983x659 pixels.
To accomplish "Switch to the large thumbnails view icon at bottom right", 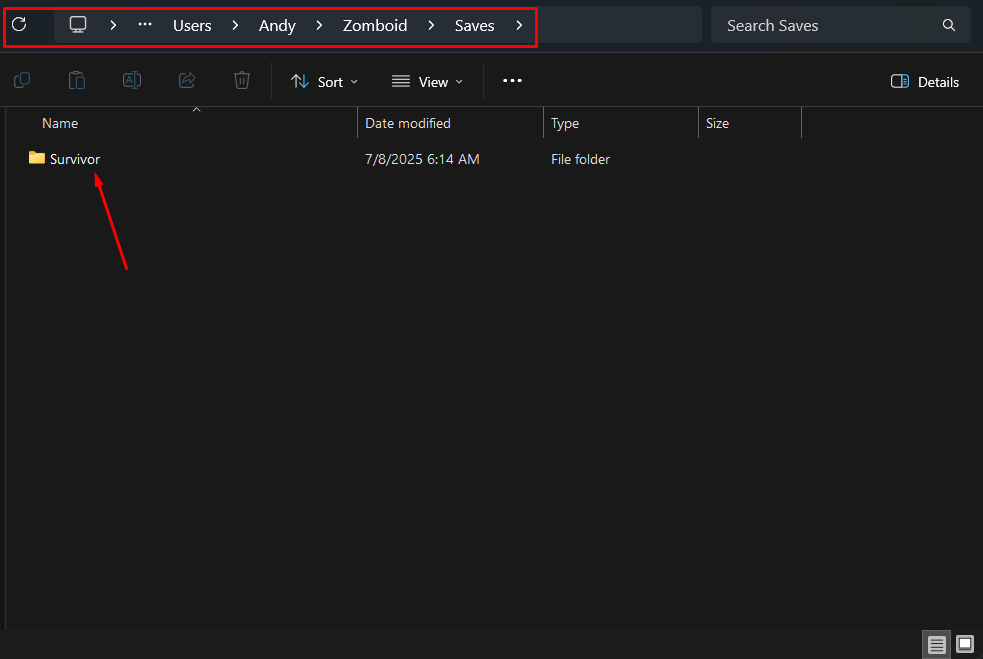I will [965, 644].
